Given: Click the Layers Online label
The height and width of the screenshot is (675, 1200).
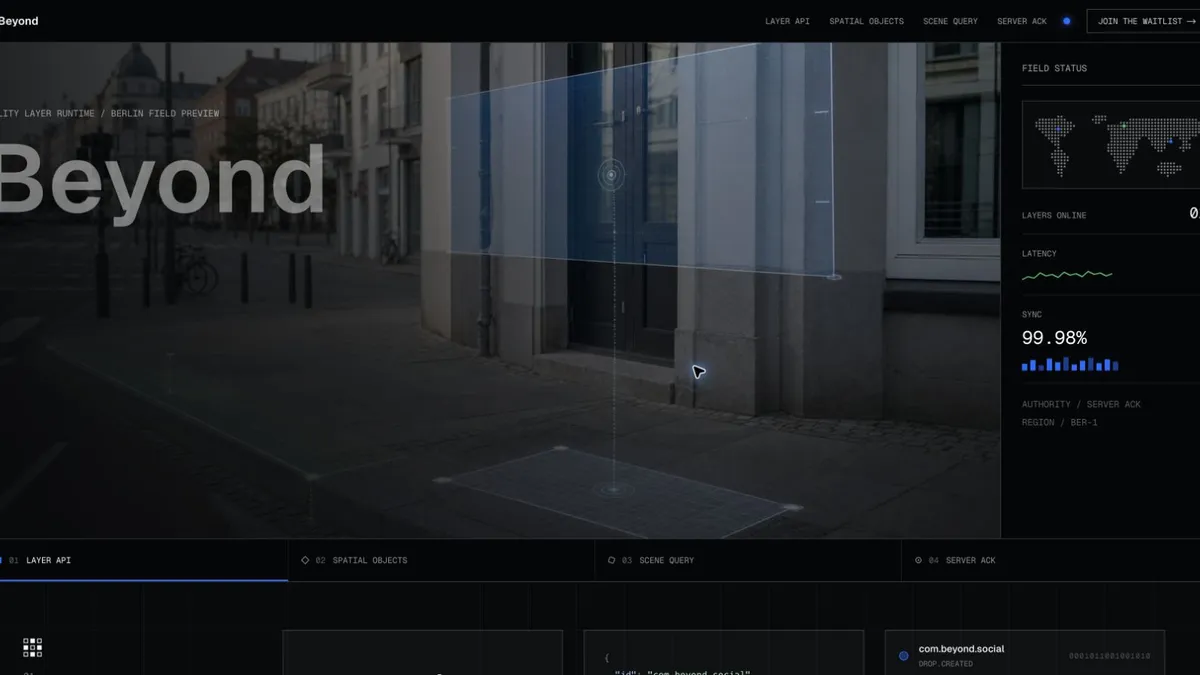Looking at the screenshot, I should pyautogui.click(x=1054, y=215).
